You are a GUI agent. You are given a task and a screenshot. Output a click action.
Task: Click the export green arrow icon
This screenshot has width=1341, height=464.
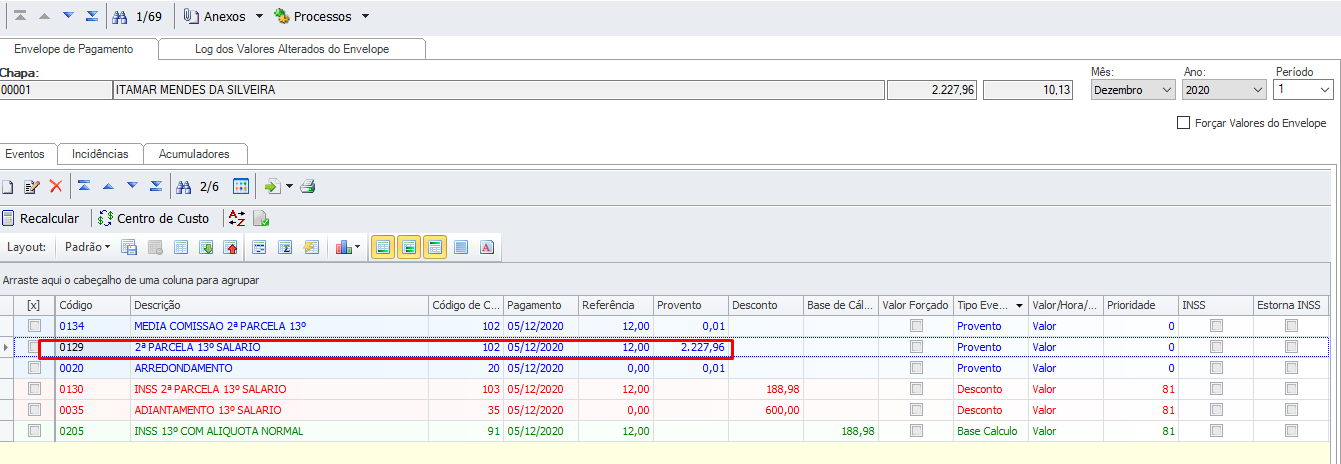272,186
